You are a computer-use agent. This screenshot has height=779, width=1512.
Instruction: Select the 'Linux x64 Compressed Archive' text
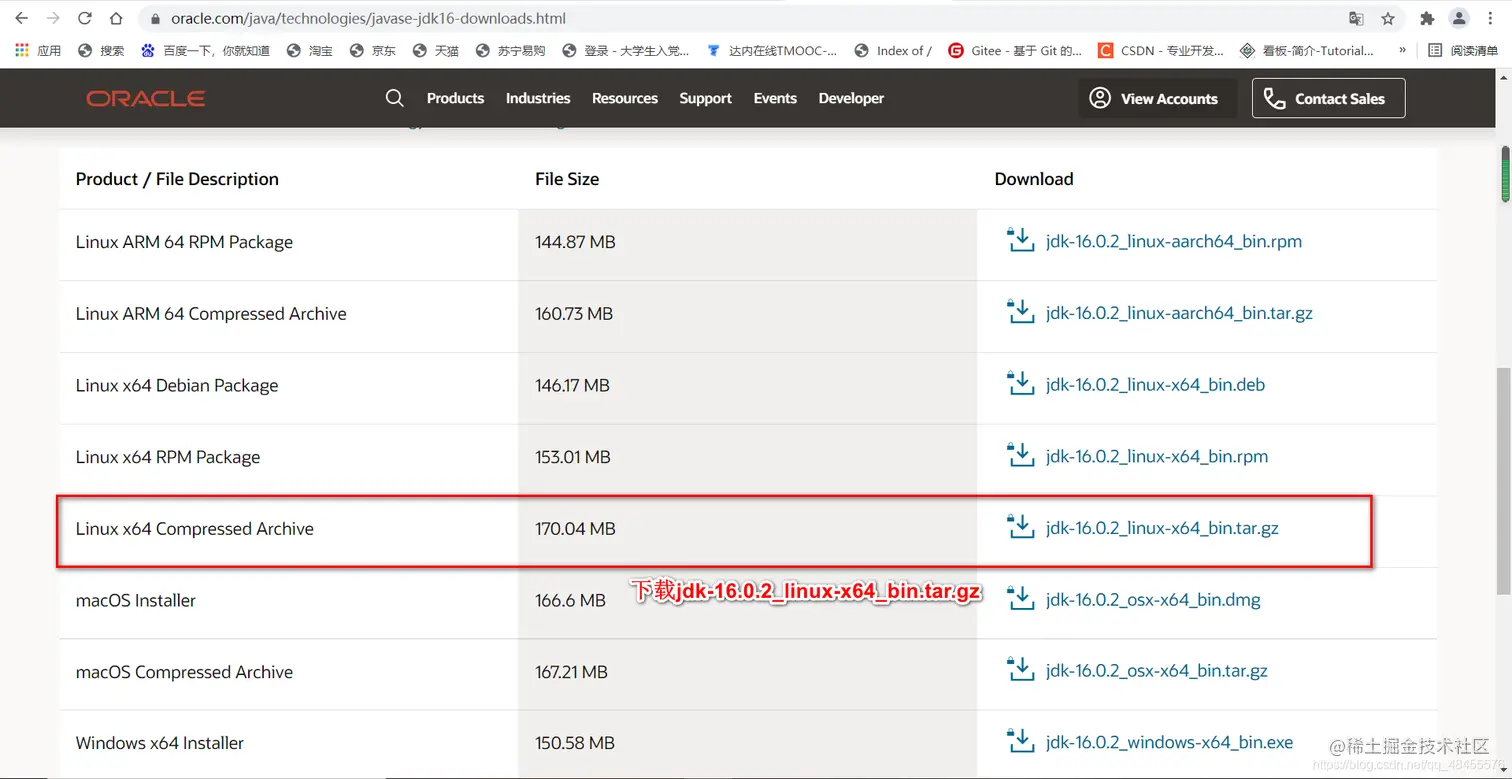(x=195, y=528)
